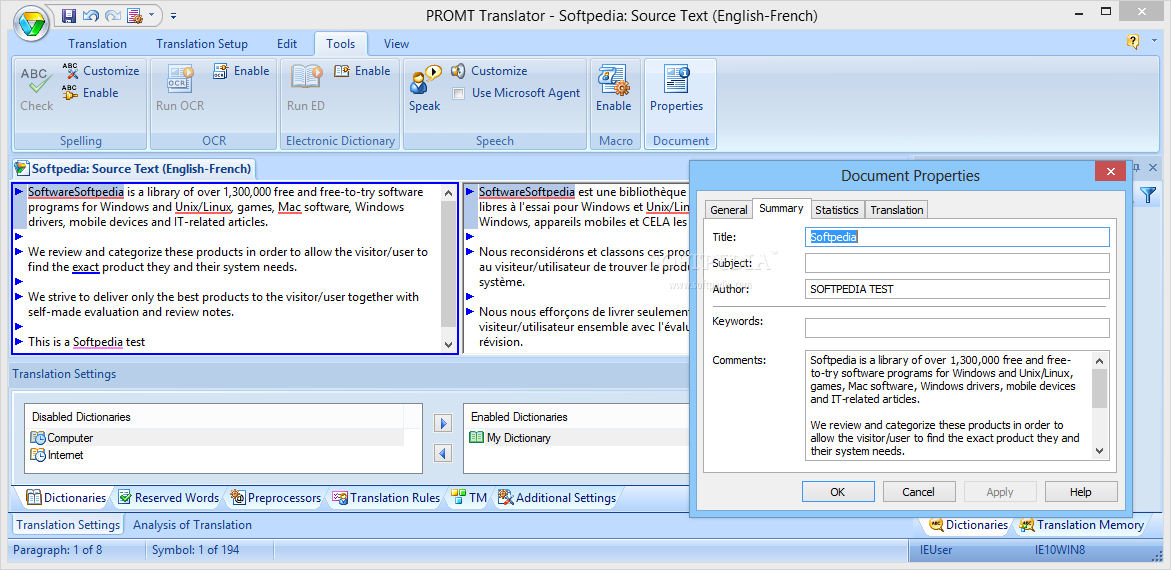The width and height of the screenshot is (1171, 570).
Task: Select Summary tab in Document Properties
Action: (x=781, y=208)
